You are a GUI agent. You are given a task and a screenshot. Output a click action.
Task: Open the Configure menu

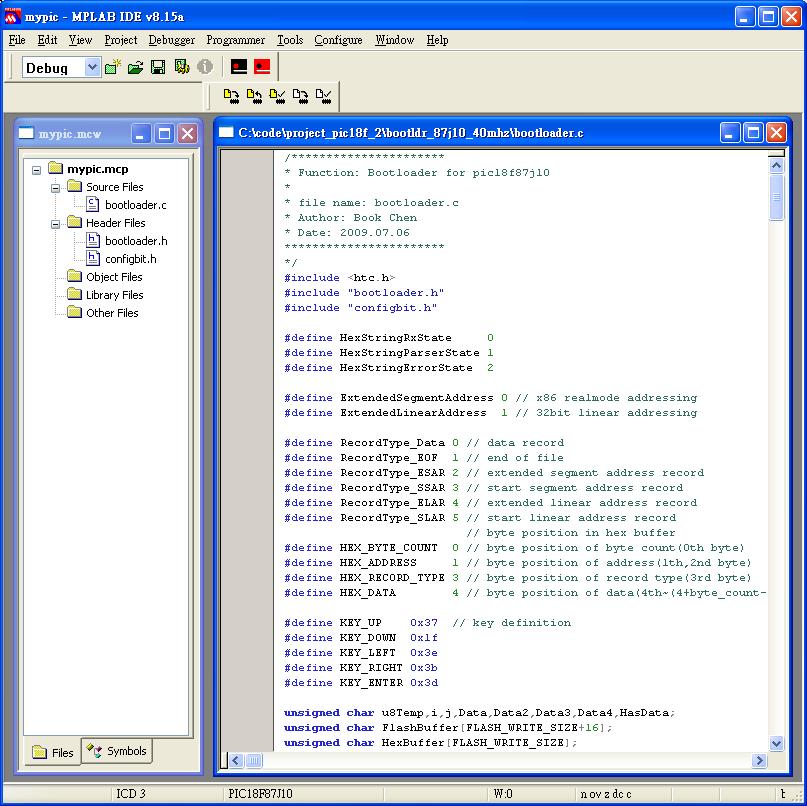tap(338, 40)
